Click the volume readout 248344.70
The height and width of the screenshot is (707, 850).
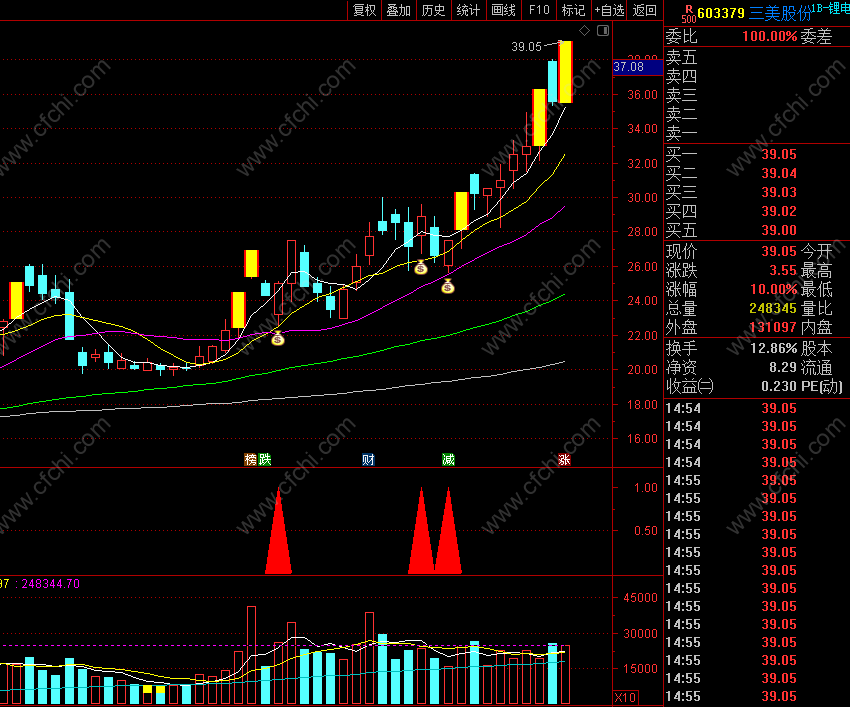pos(50,584)
